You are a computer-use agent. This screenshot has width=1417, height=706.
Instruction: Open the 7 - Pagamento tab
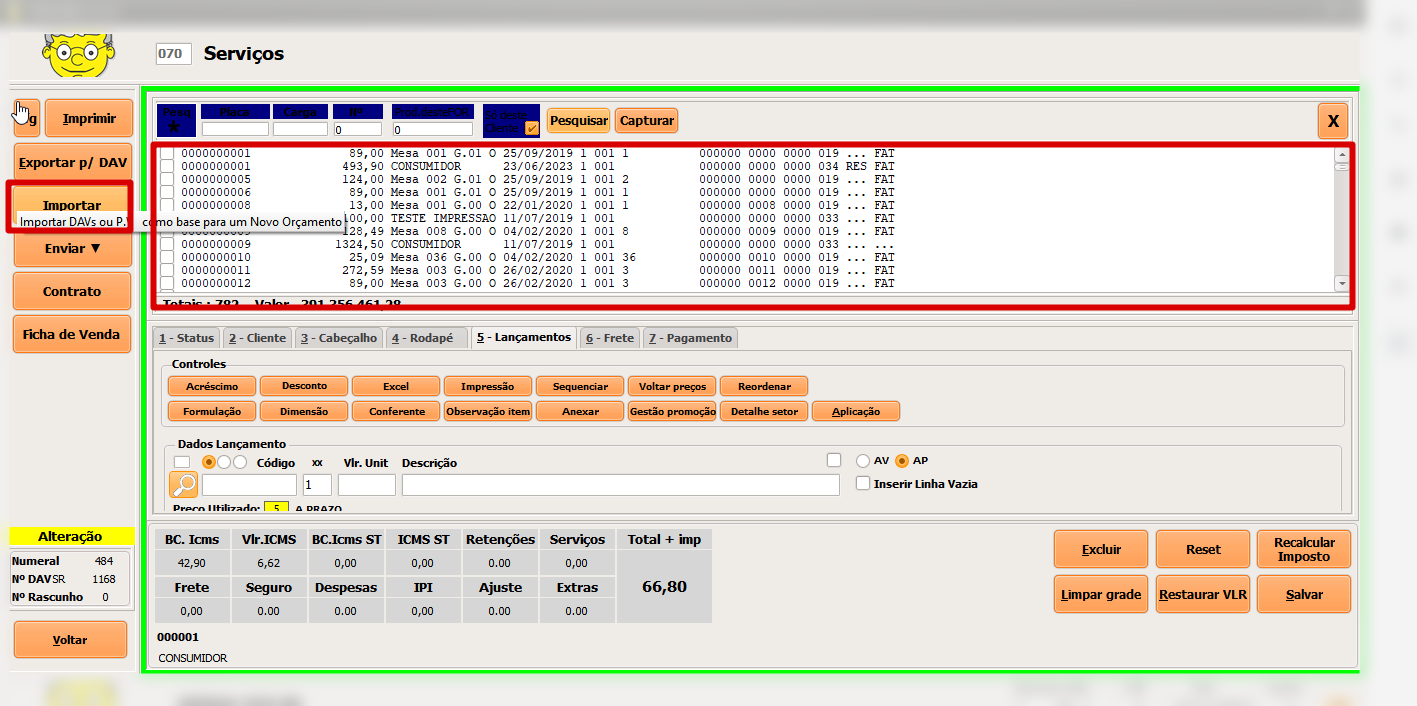point(690,338)
